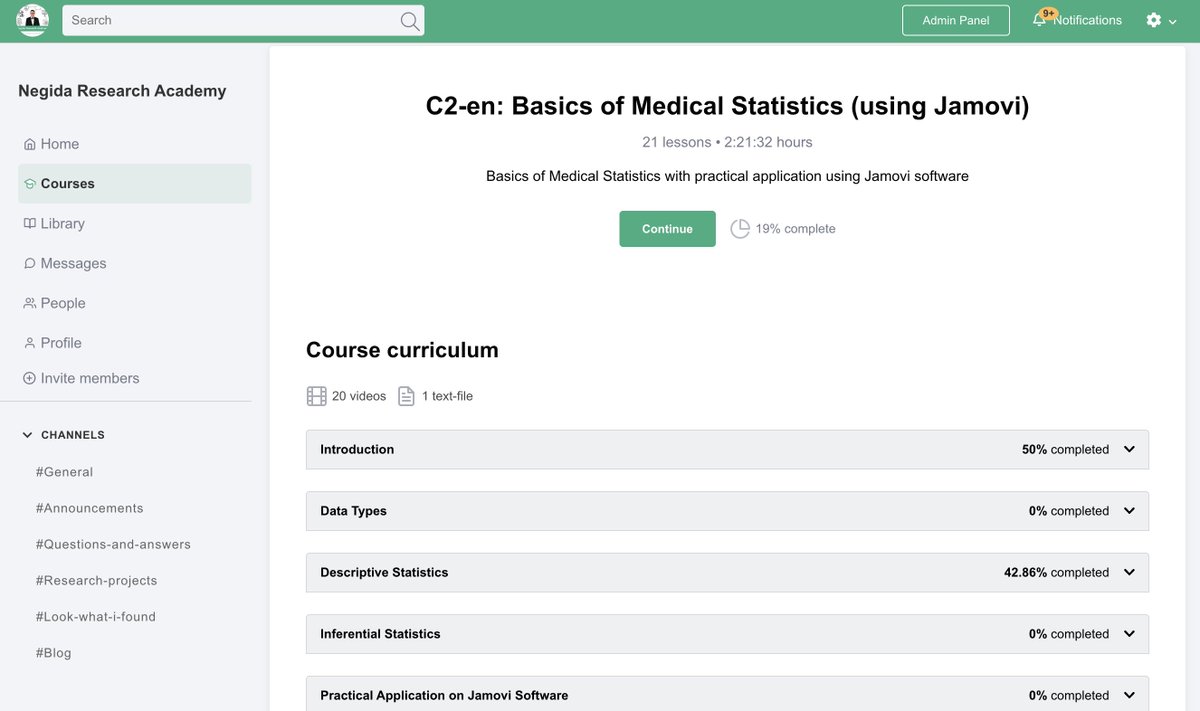The height and width of the screenshot is (711, 1200).
Task: Click the search magnifier icon
Action: click(410, 21)
